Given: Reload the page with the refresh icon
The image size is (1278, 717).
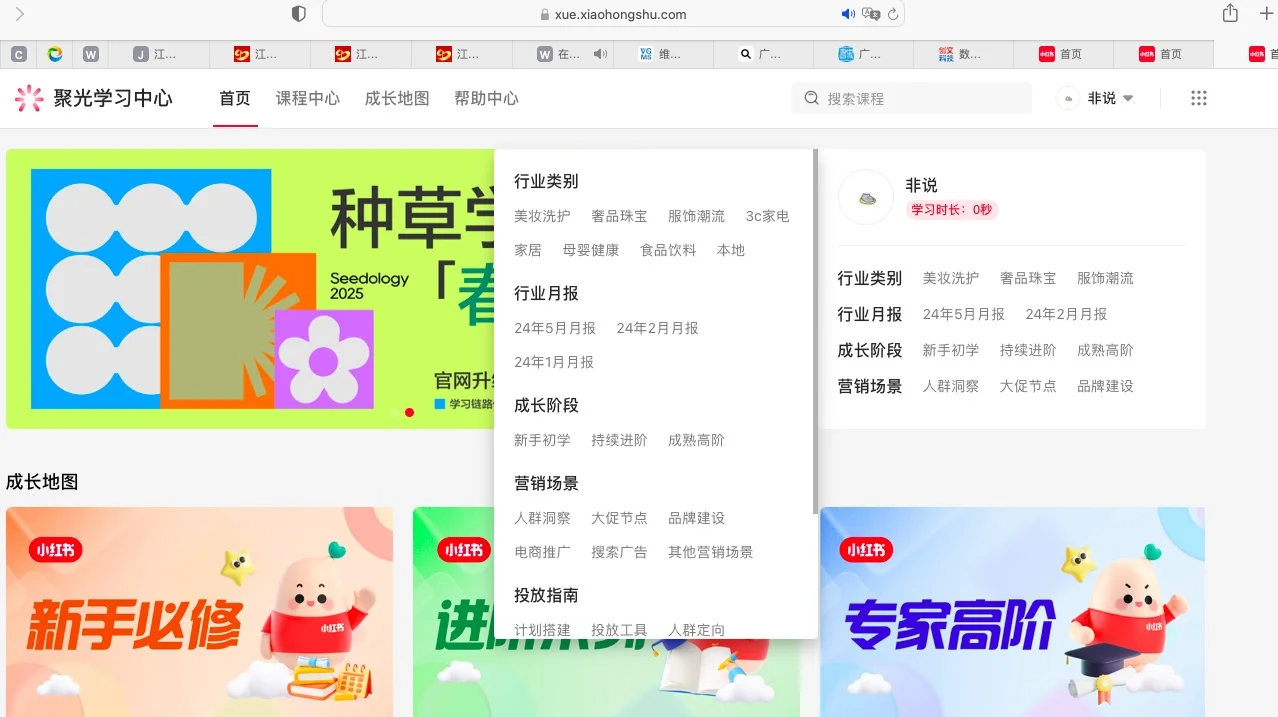Looking at the screenshot, I should [x=893, y=14].
